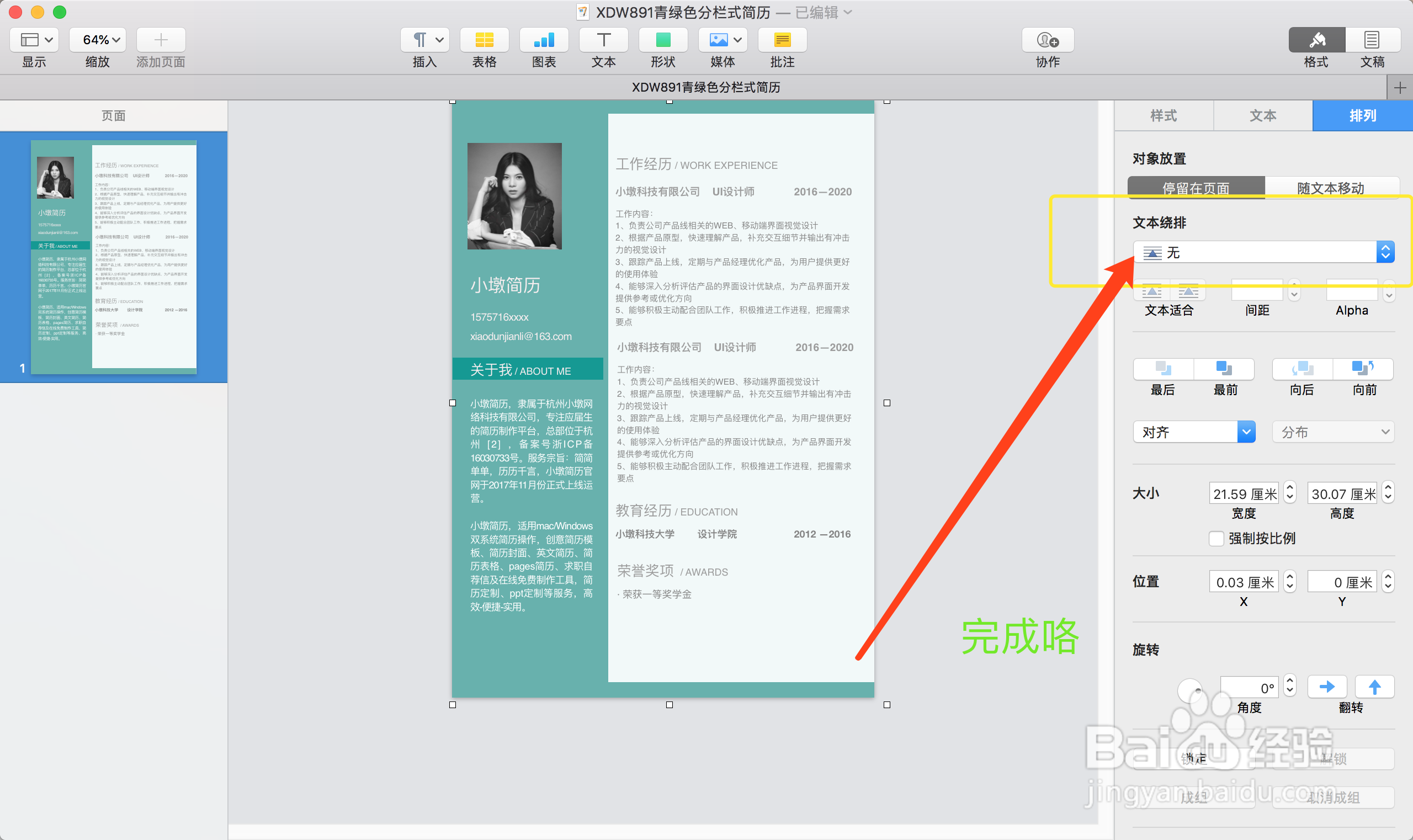Select Move with Text (随文本移动)
The width and height of the screenshot is (1413, 840).
tap(1330, 188)
